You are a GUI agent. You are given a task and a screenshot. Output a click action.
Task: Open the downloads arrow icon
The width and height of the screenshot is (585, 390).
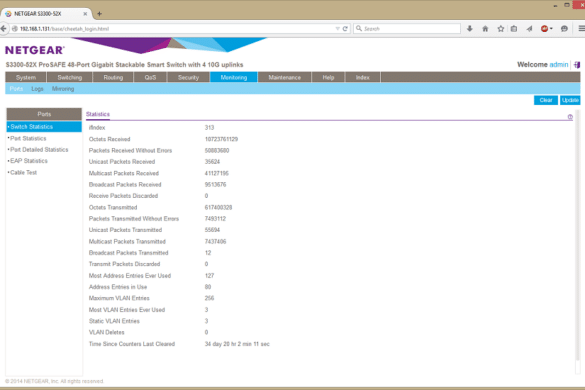click(470, 29)
